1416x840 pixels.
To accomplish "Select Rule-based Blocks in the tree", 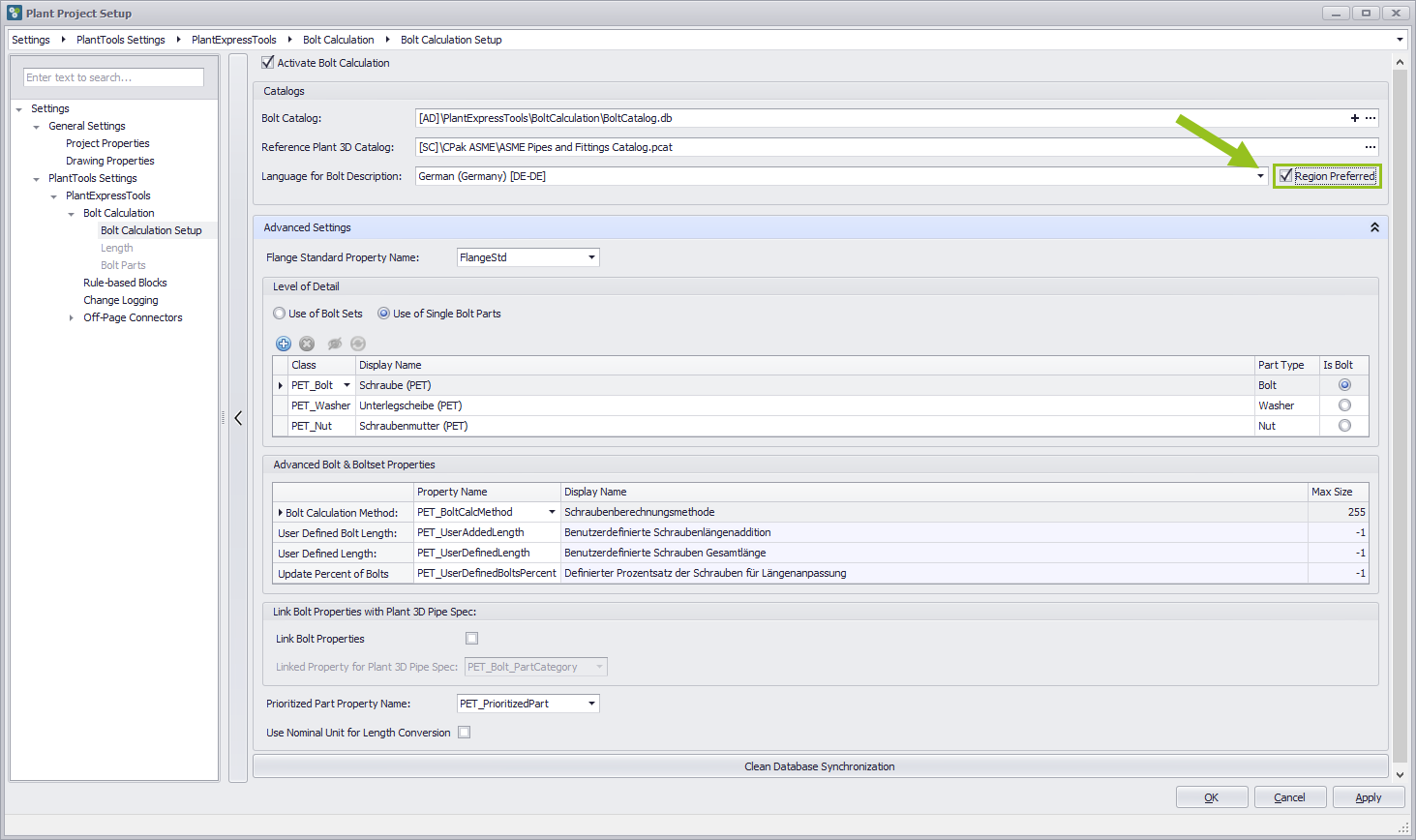I will coord(125,283).
